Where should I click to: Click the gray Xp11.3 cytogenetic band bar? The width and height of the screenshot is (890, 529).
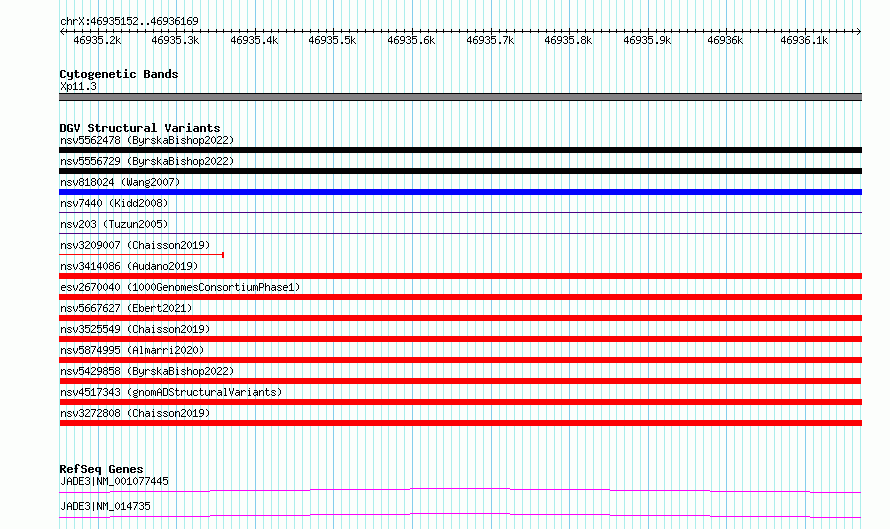point(460,97)
